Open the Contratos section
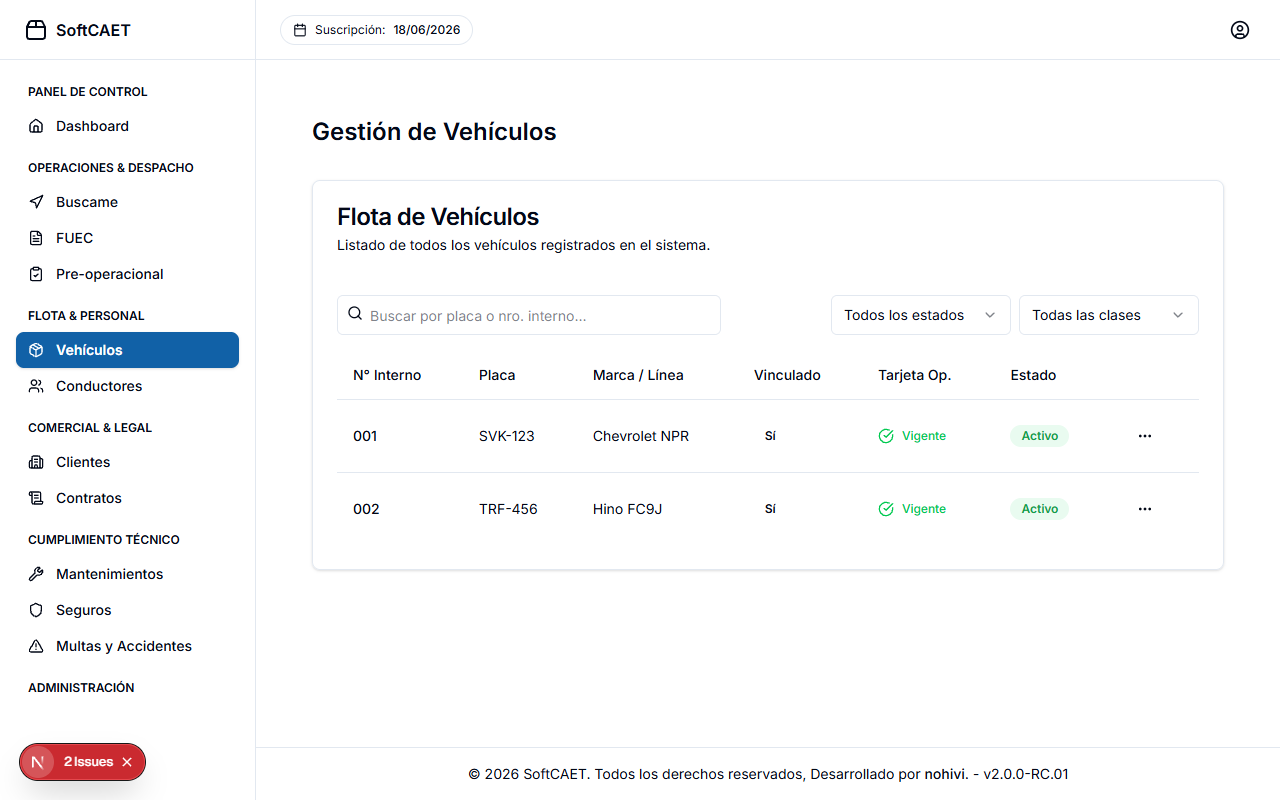The height and width of the screenshot is (800, 1280). 127,498
